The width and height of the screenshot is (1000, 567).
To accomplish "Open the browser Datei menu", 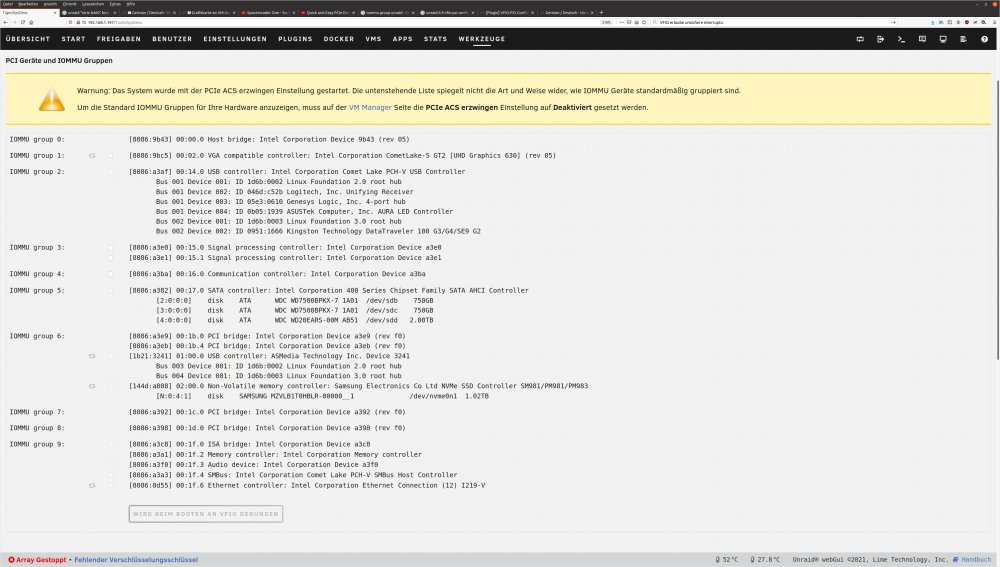I will (8, 4).
